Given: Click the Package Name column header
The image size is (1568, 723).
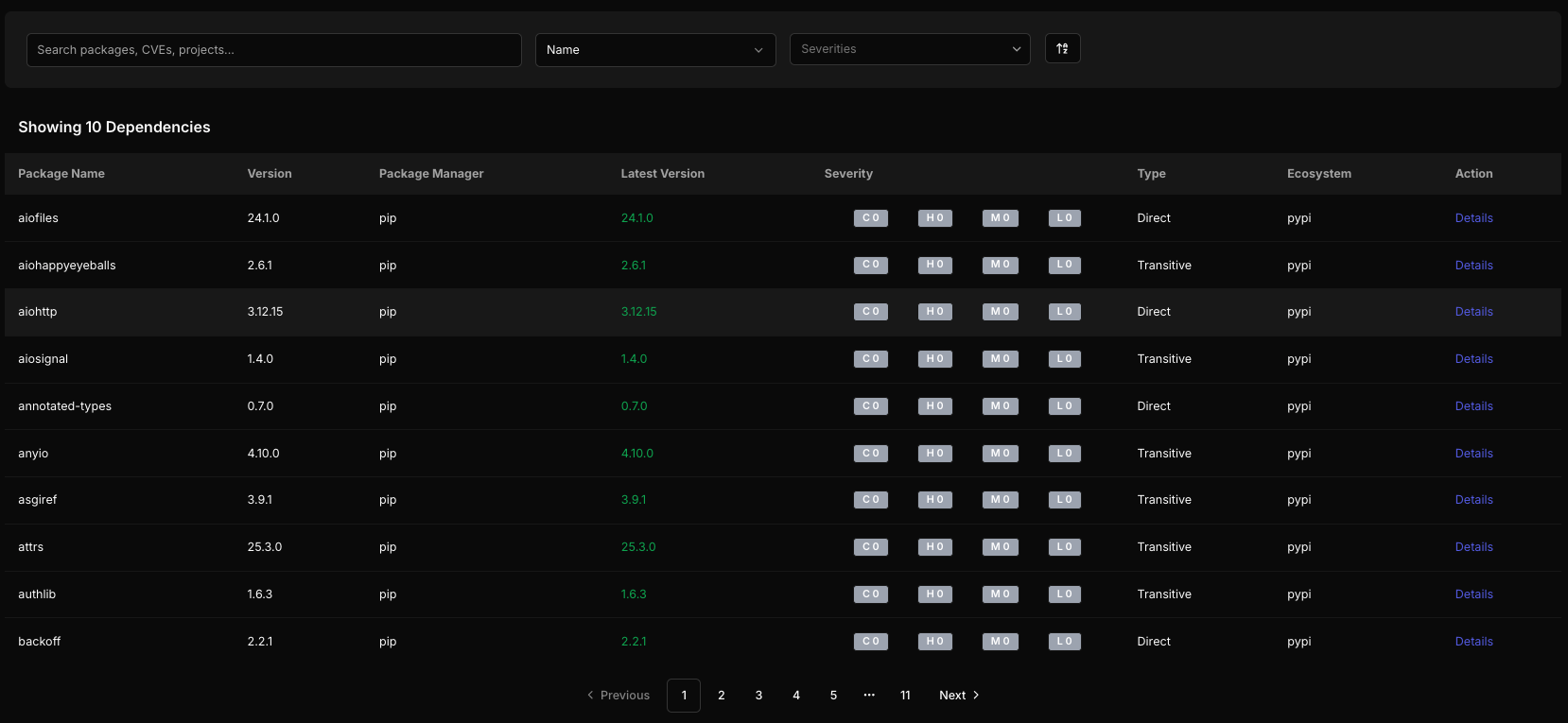Looking at the screenshot, I should click(61, 174).
